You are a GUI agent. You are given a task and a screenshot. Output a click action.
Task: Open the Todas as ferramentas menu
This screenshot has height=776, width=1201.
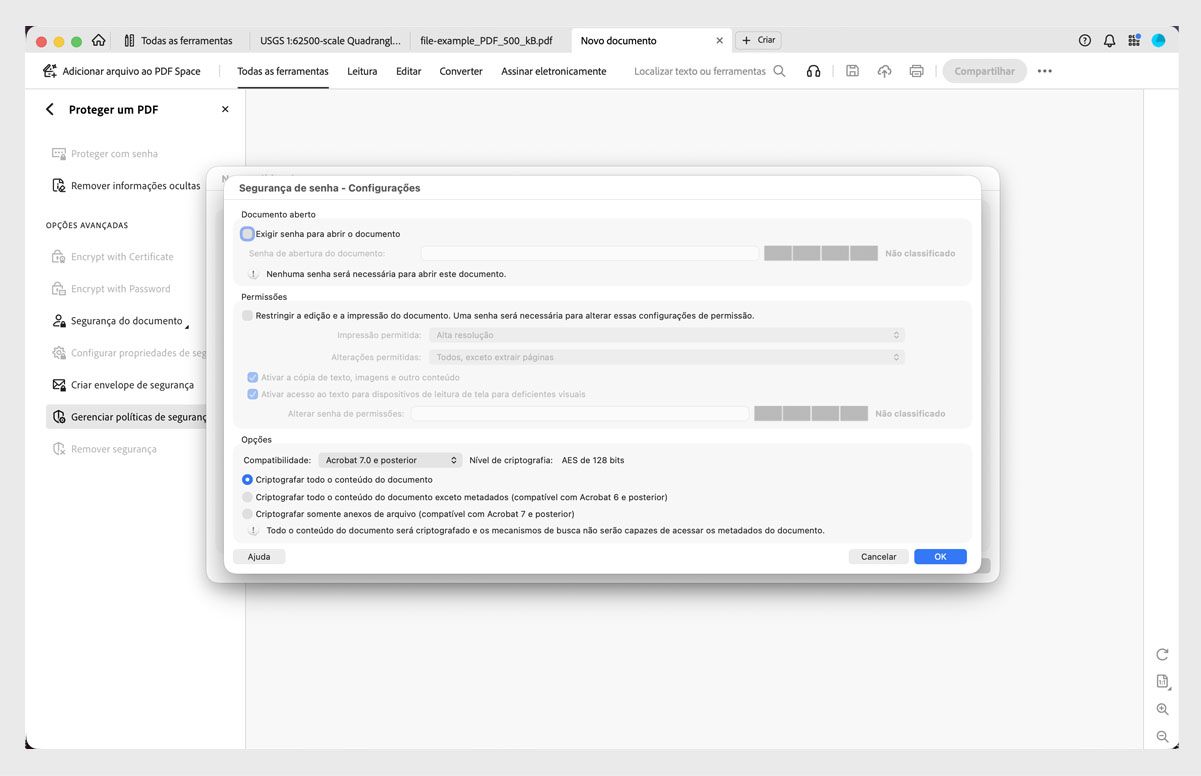pos(283,71)
